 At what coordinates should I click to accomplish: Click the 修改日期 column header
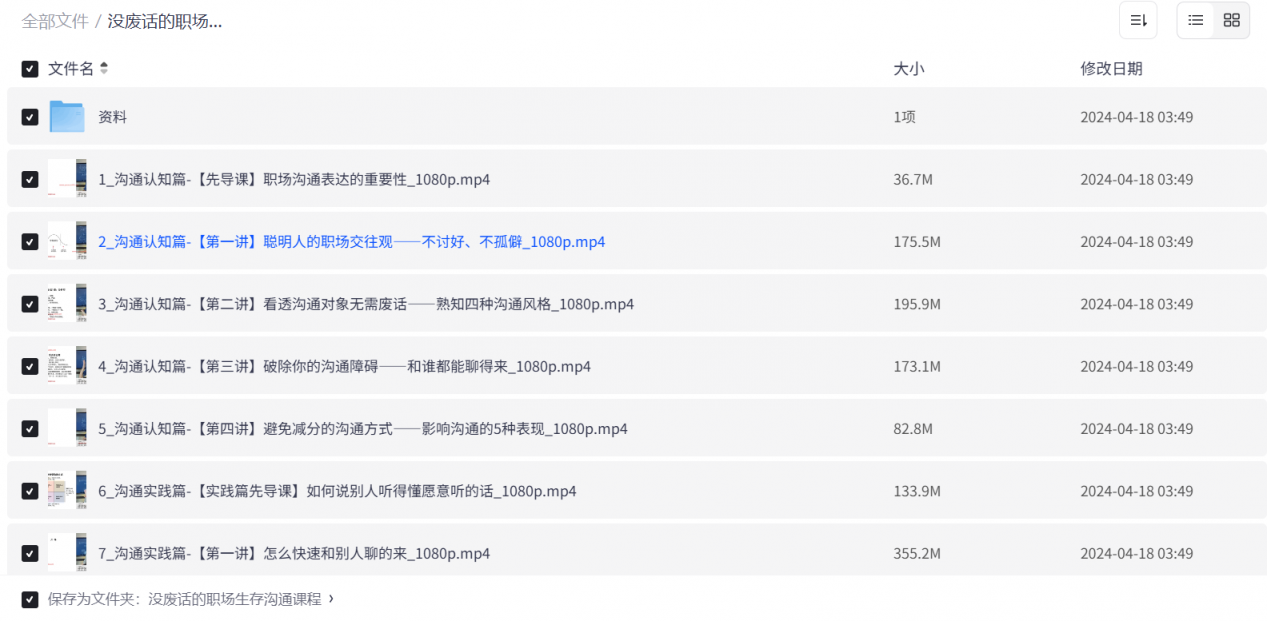click(1110, 69)
